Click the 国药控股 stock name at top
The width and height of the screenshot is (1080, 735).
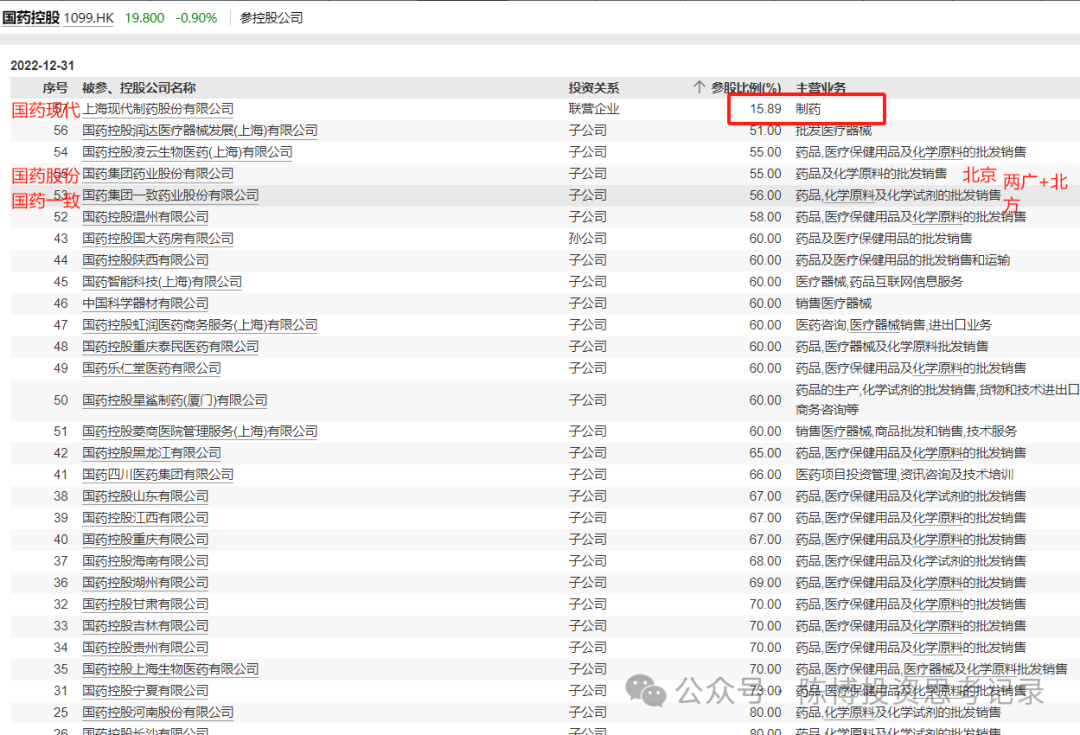tap(31, 18)
